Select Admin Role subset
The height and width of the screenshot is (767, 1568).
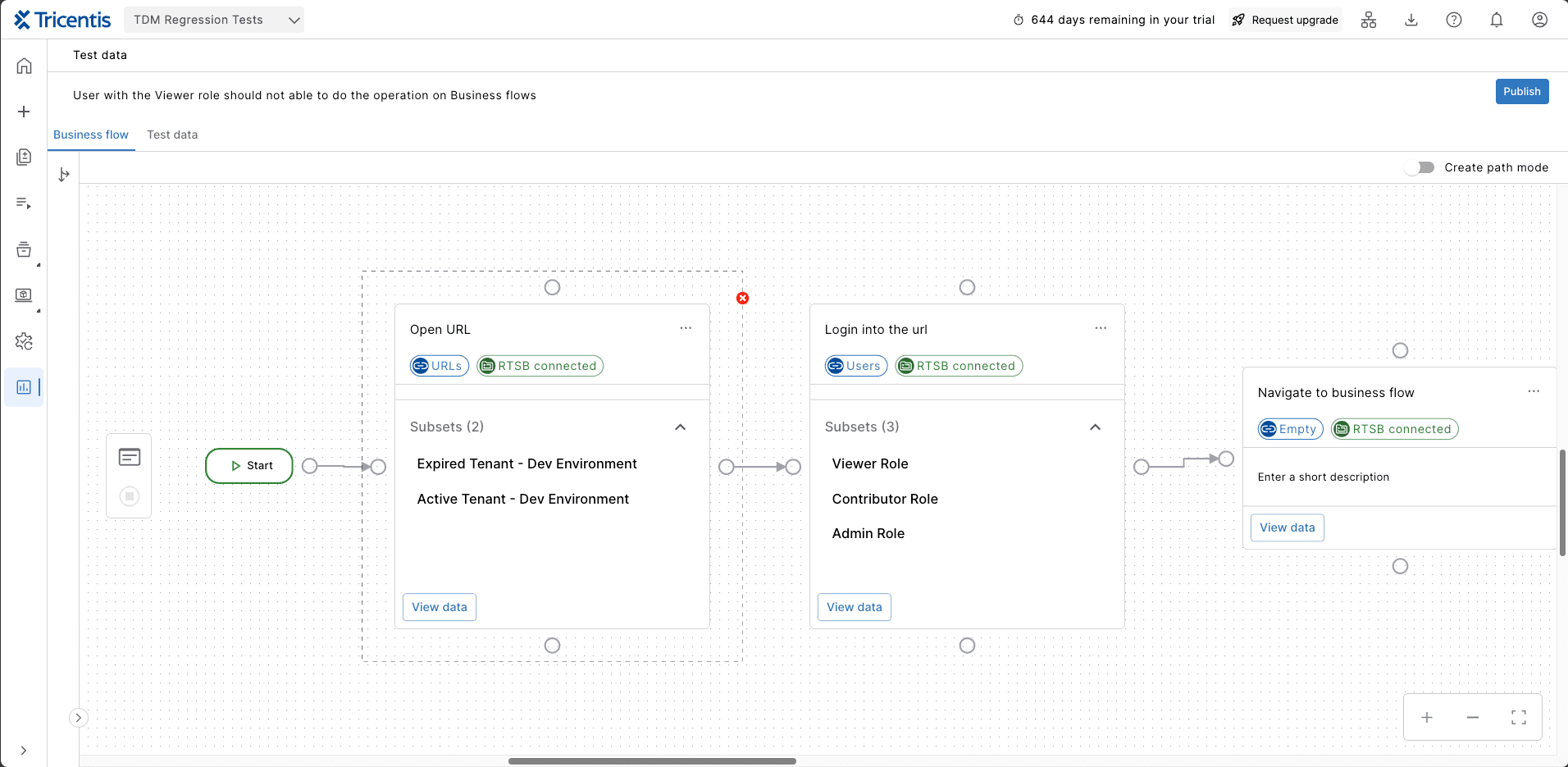(868, 533)
